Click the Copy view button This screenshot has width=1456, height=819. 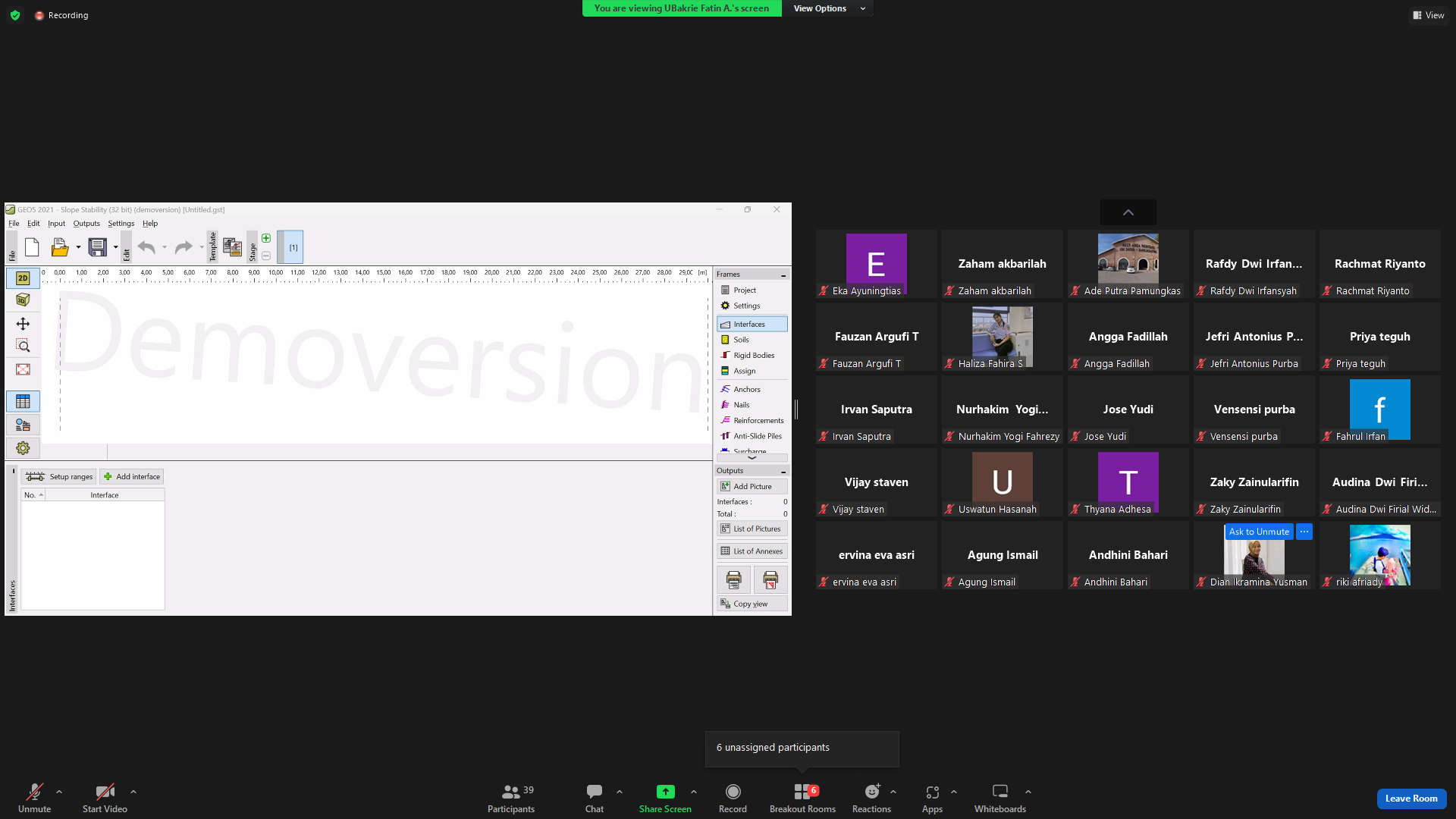[x=752, y=604]
